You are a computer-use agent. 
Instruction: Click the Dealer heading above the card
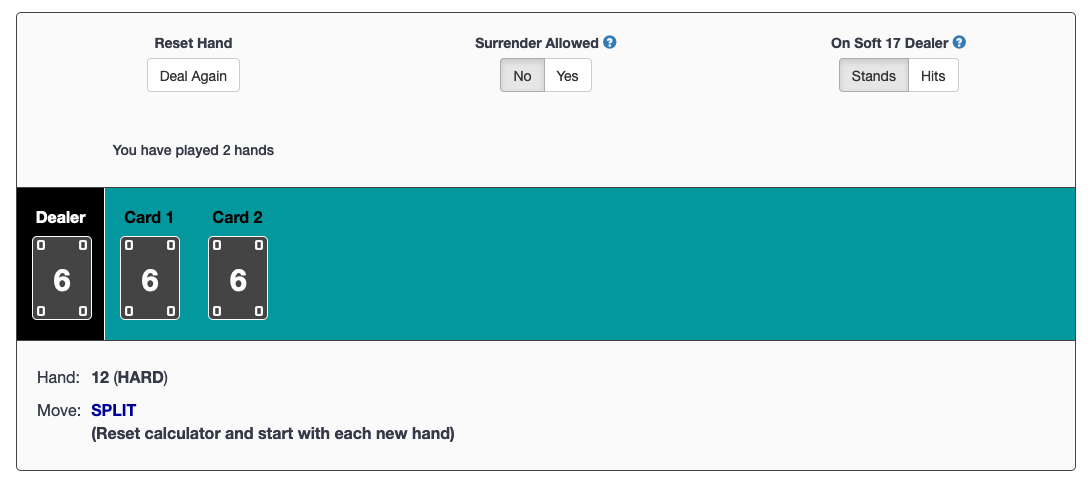(61, 217)
